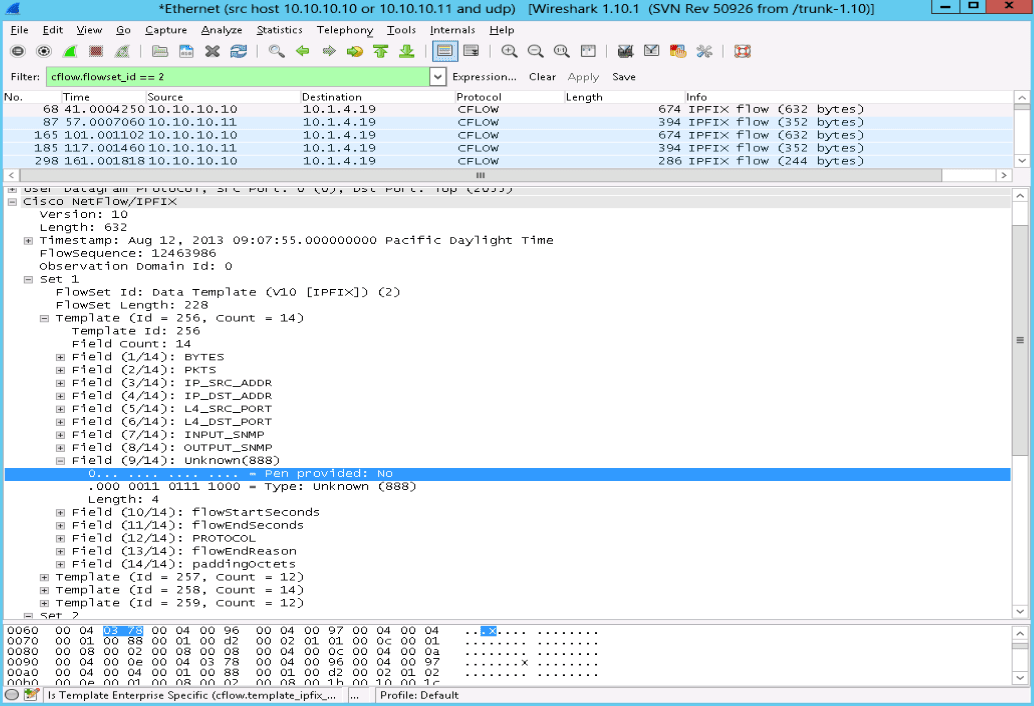Edit display filters icon

652,51
